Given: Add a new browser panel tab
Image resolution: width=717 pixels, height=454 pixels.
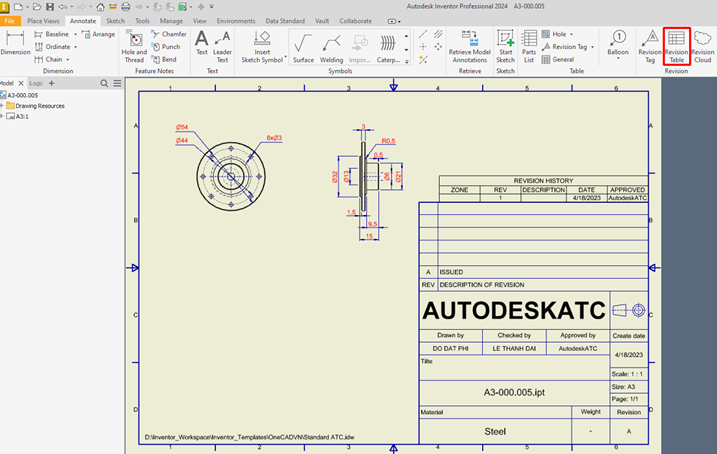Looking at the screenshot, I should (x=51, y=83).
